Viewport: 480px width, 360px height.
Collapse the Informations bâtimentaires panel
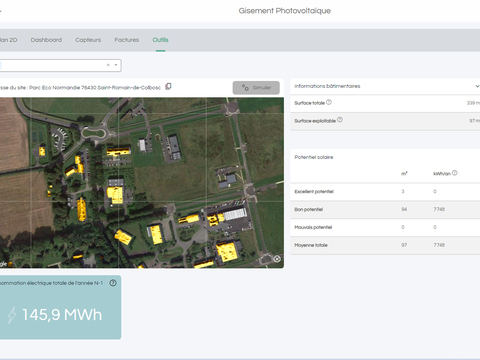[x=477, y=86]
